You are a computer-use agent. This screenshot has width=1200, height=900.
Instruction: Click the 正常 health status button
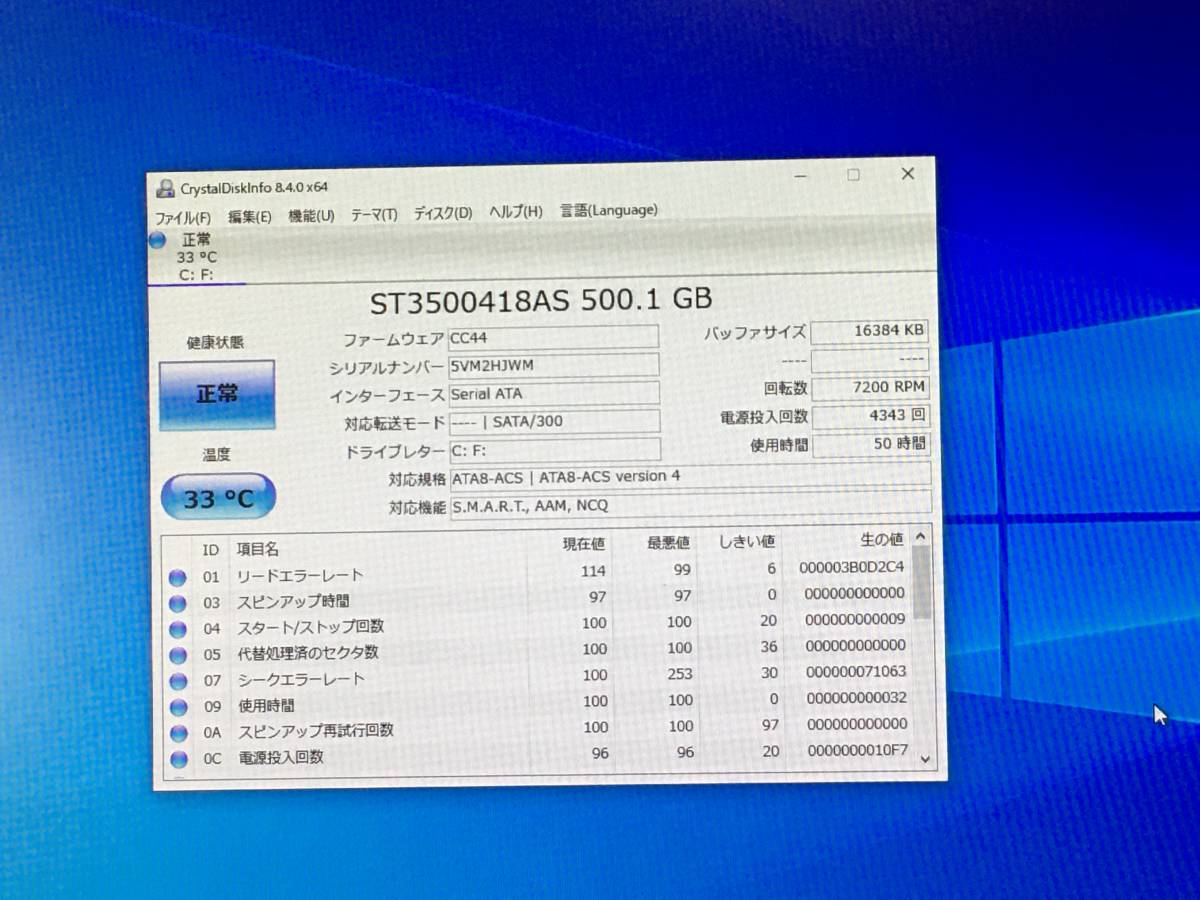(x=216, y=393)
